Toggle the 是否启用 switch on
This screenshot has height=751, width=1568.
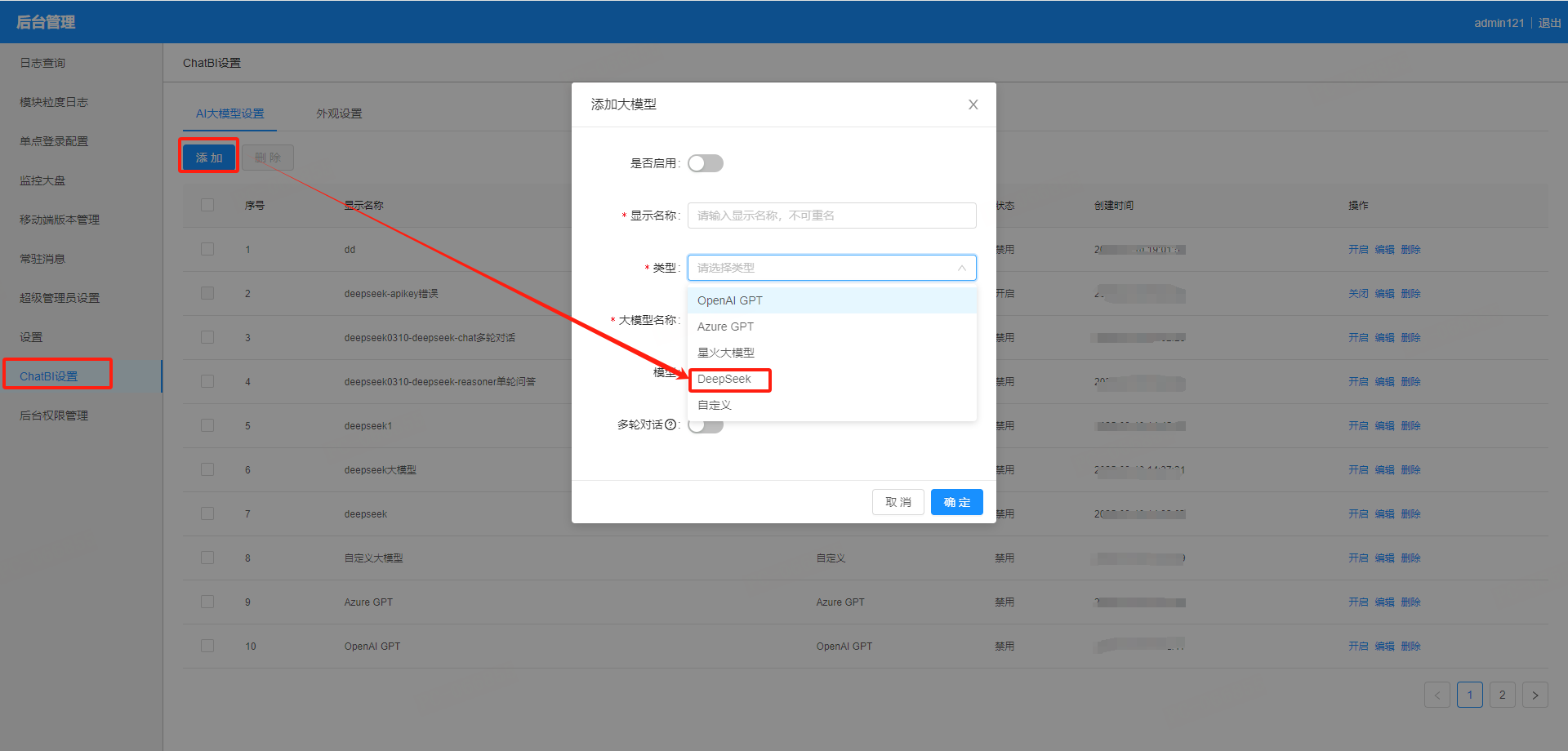tap(705, 163)
